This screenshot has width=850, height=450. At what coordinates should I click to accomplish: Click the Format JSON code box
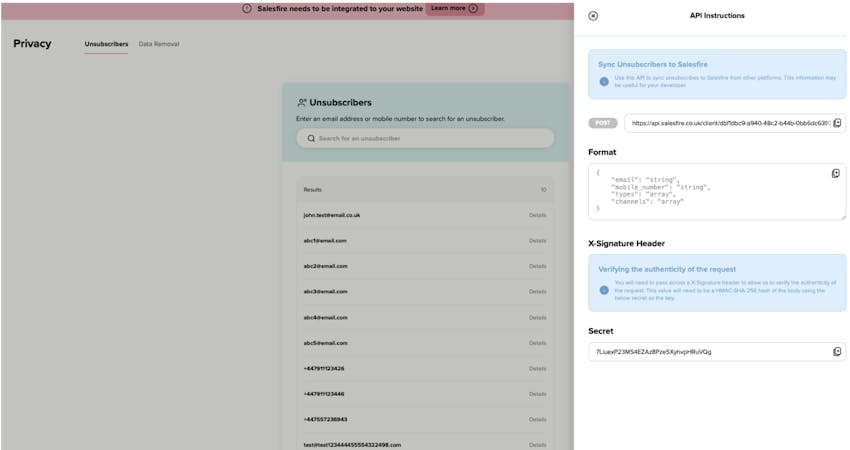pyautogui.click(x=717, y=191)
